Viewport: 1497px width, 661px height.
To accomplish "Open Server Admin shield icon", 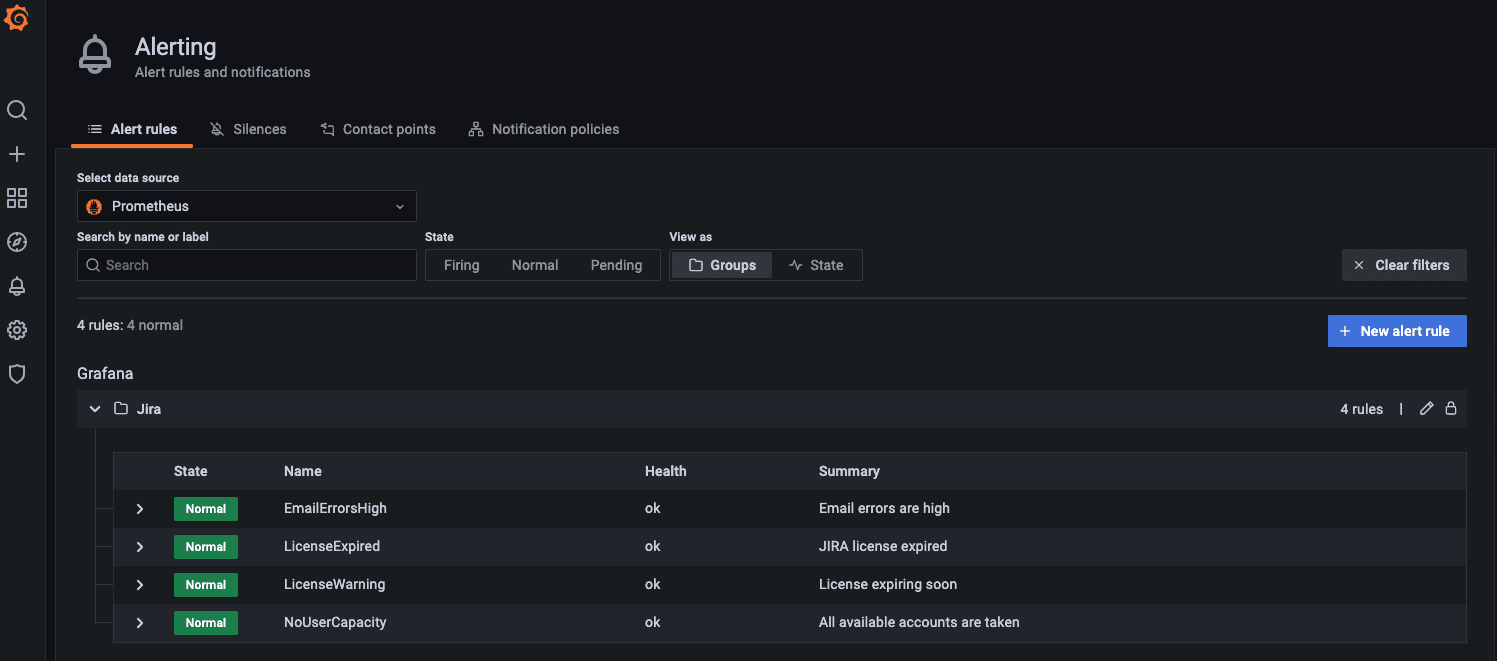I will click(x=17, y=374).
